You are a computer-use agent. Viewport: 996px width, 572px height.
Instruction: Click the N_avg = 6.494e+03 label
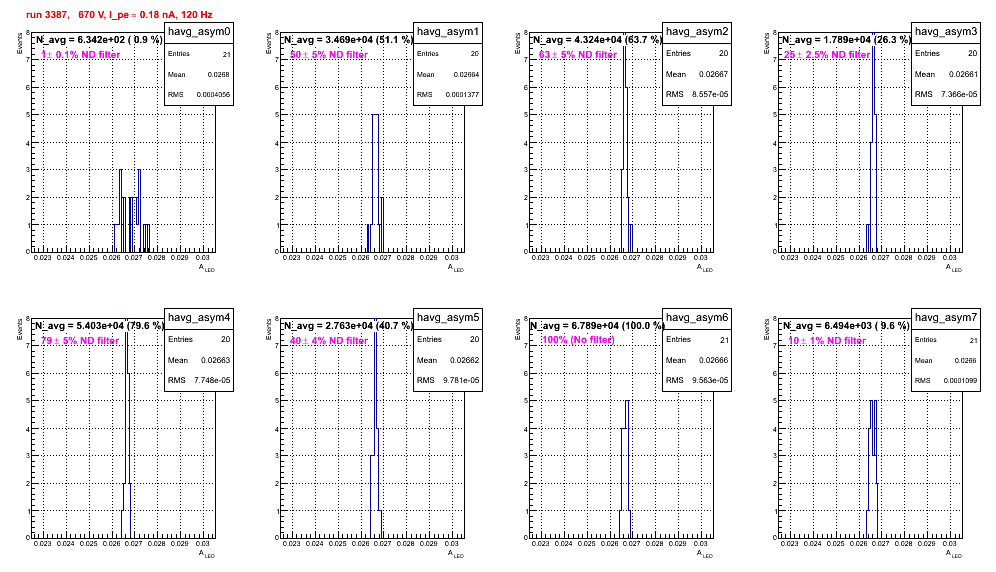[846, 325]
